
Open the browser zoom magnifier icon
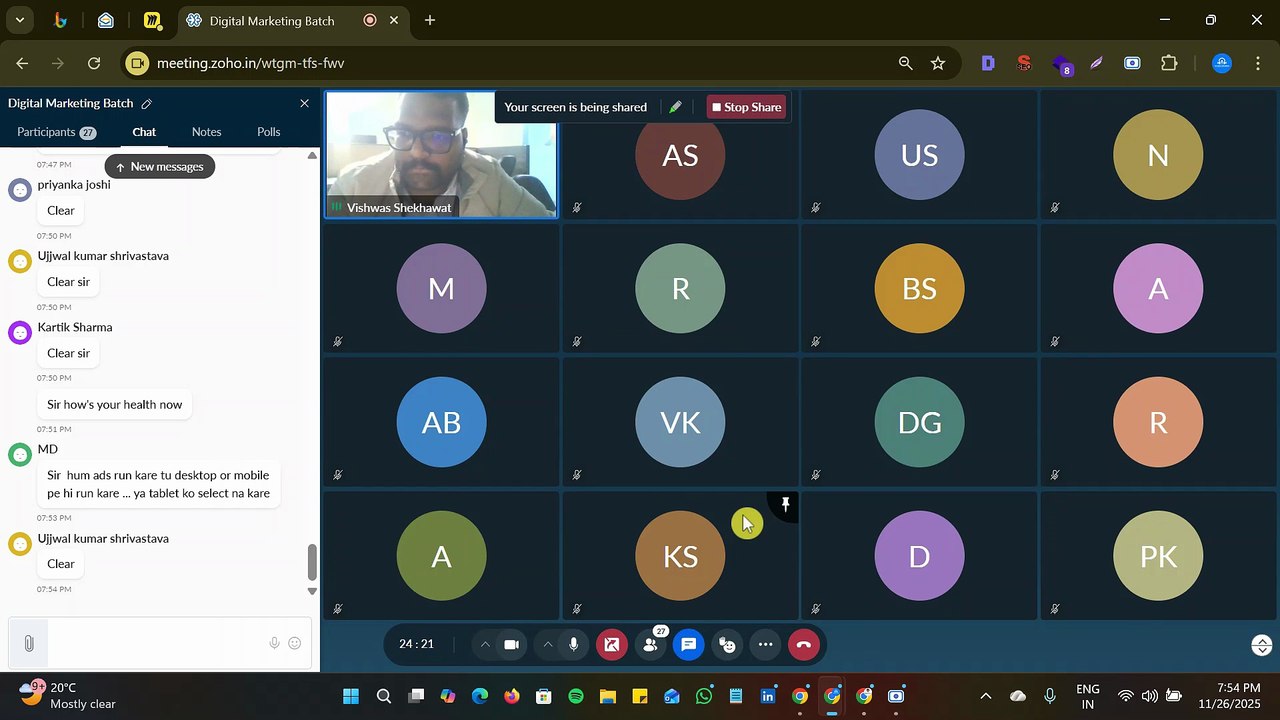[905, 63]
